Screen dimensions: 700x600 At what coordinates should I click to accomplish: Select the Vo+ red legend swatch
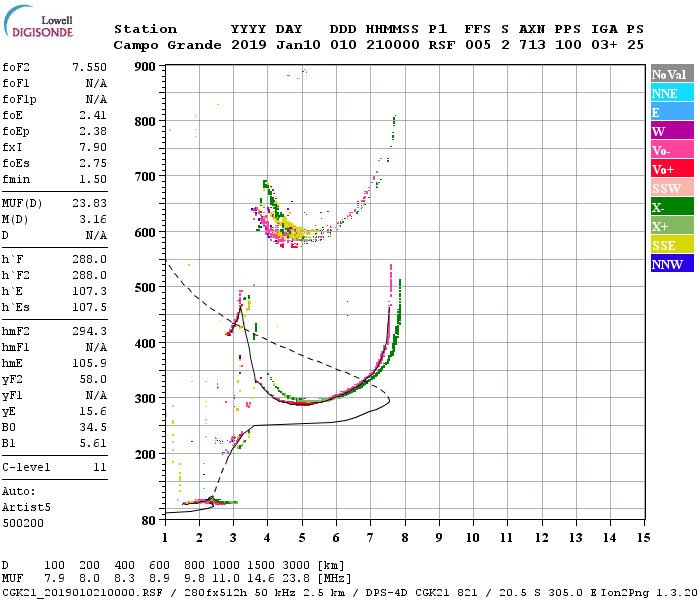(672, 169)
